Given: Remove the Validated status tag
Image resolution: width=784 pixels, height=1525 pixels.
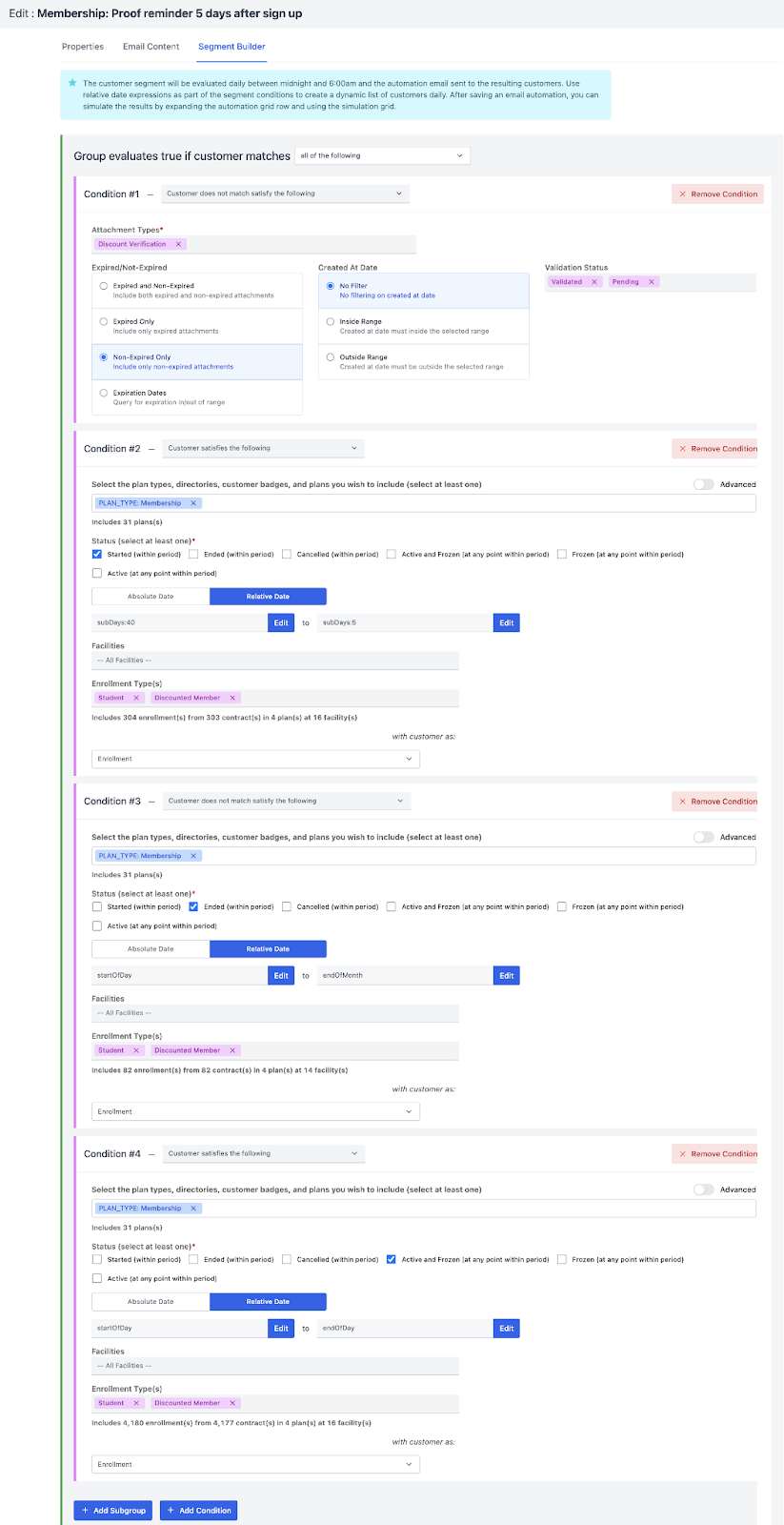Looking at the screenshot, I should 594,282.
